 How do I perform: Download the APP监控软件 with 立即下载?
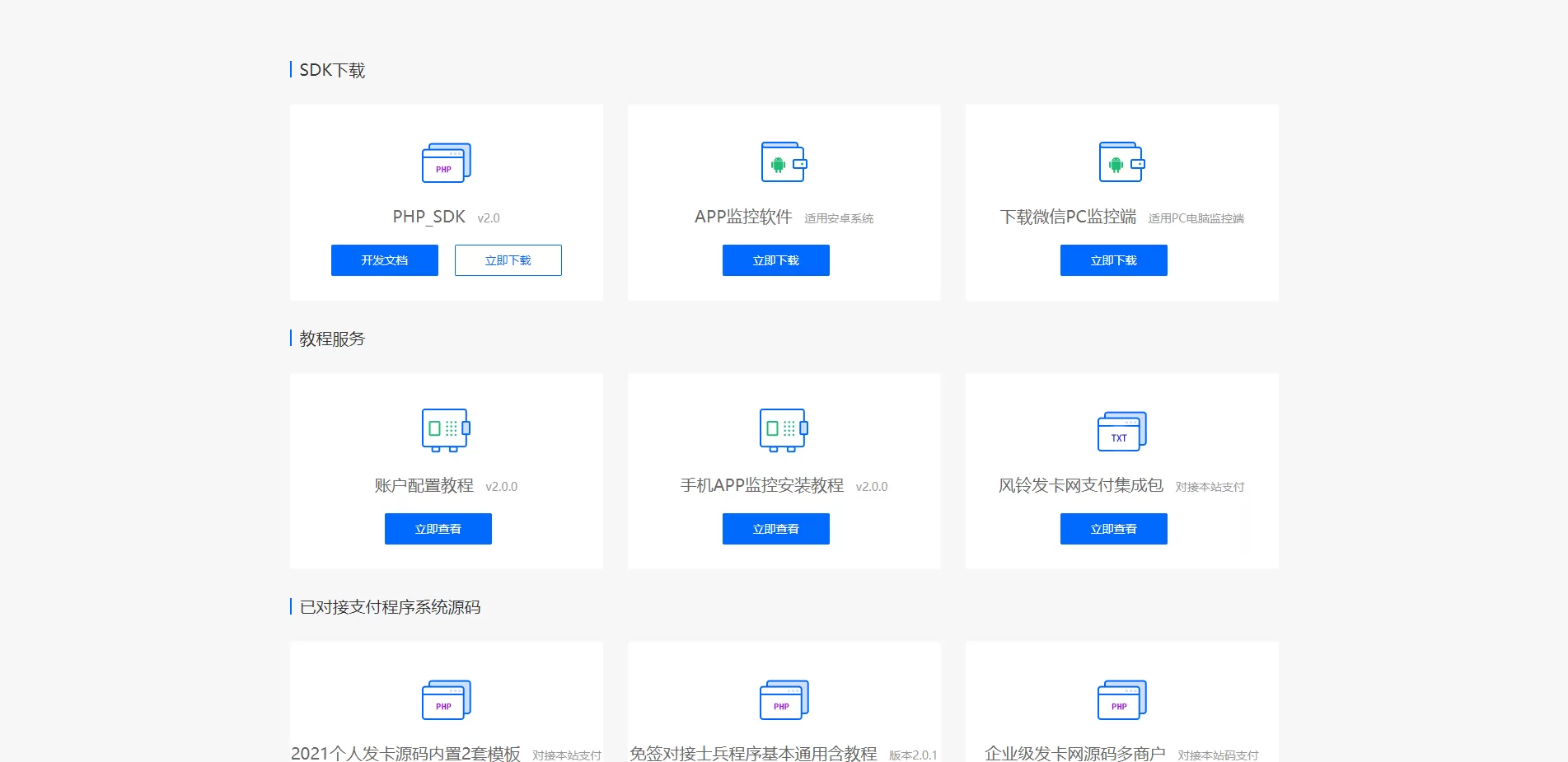[x=775, y=260]
